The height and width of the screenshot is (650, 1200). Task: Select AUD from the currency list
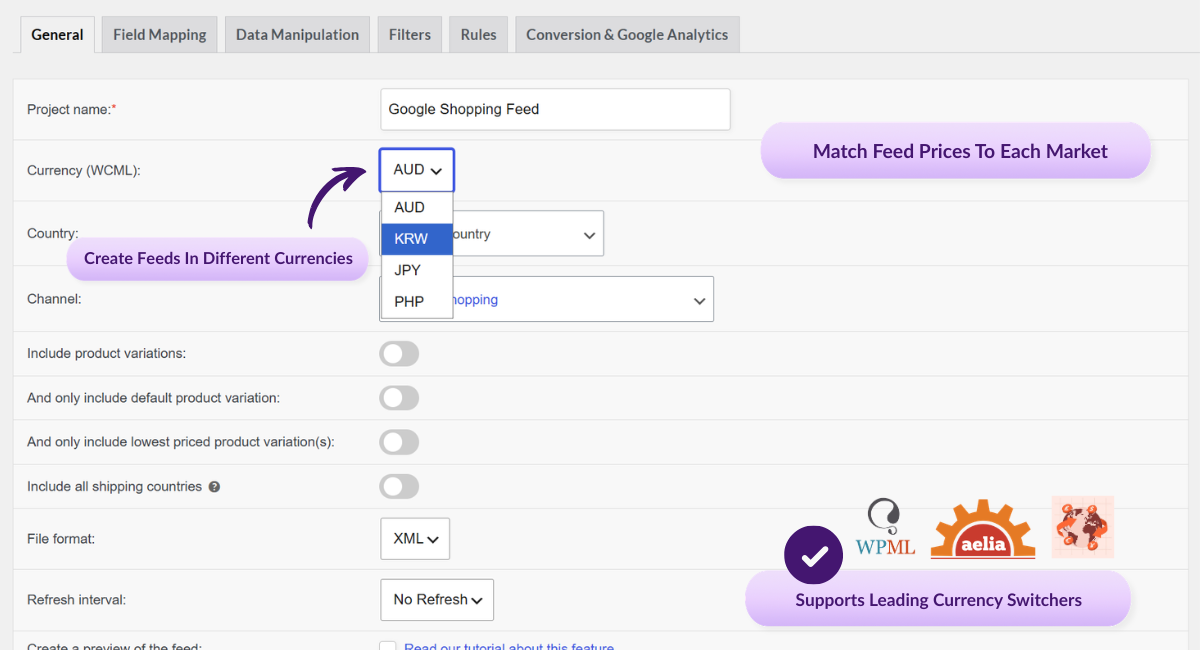pyautogui.click(x=417, y=207)
